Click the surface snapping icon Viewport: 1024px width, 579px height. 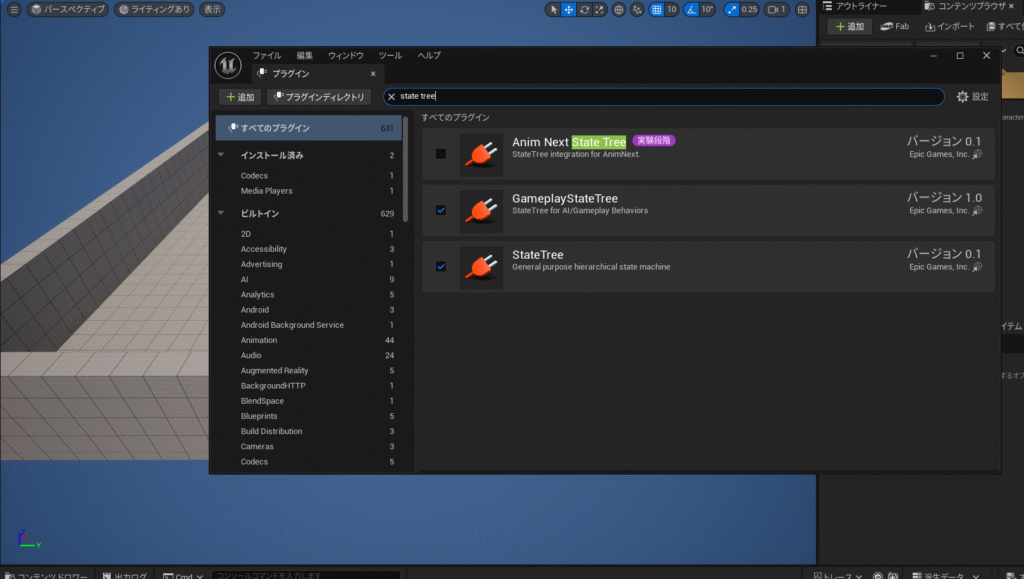point(637,10)
